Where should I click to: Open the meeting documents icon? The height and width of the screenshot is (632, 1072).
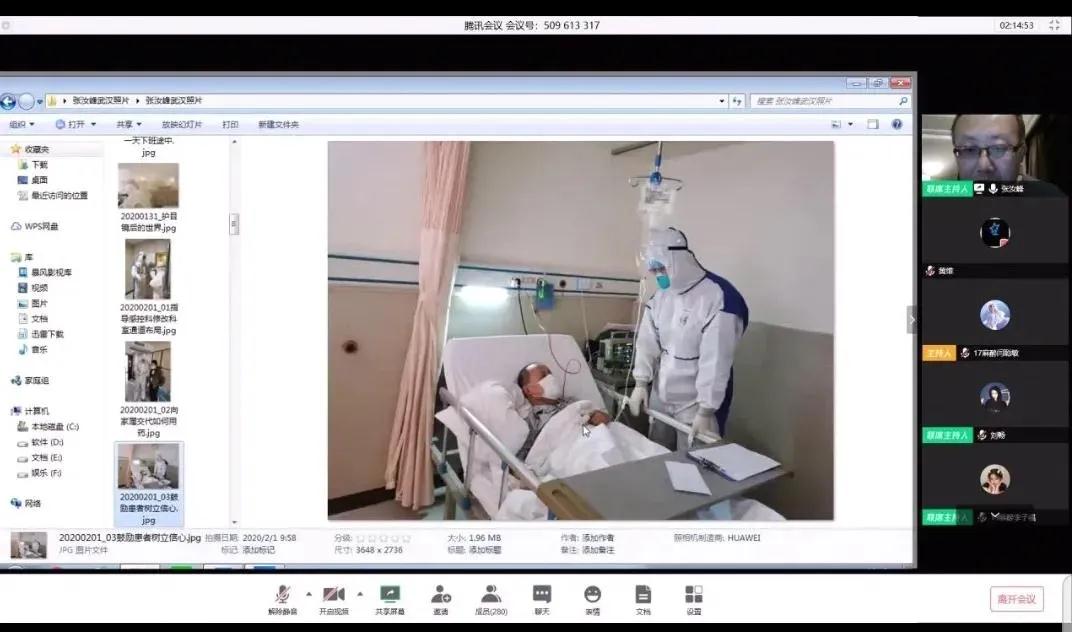643,597
